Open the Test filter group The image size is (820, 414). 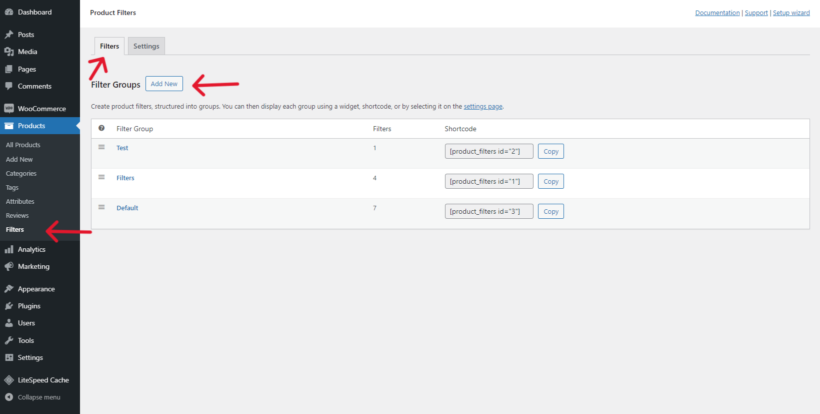122,148
